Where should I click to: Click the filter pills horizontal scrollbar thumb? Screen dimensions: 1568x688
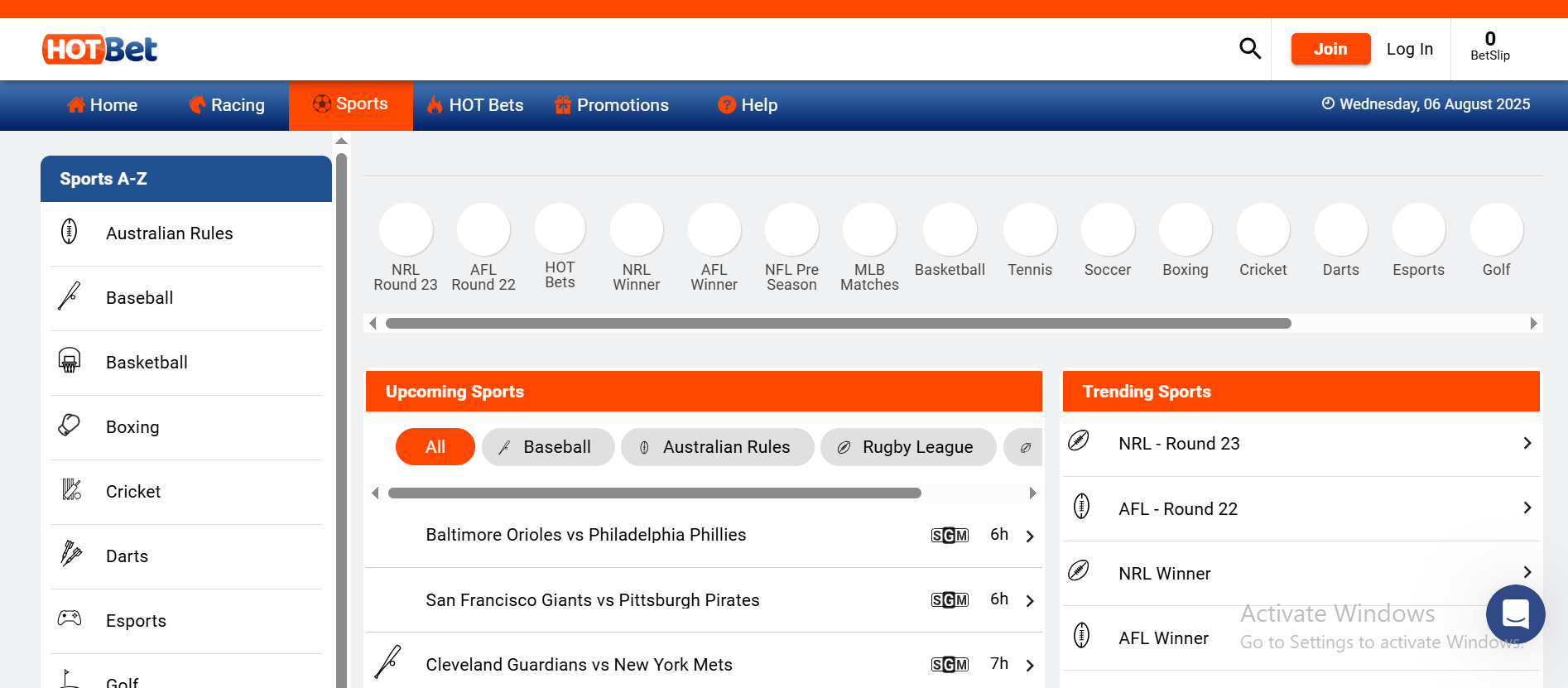click(x=654, y=493)
